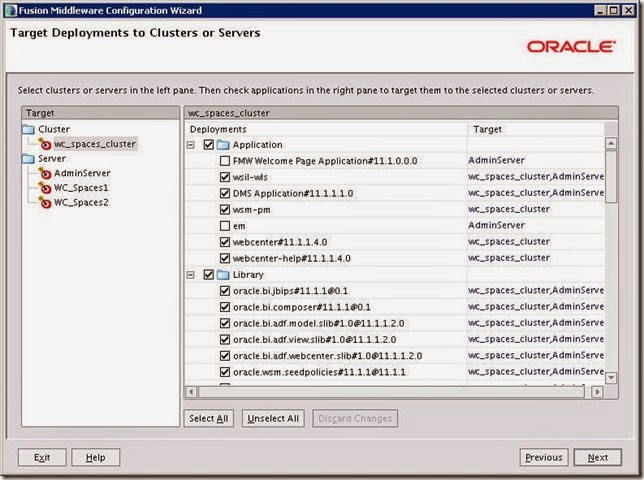Click 'oracle.bi.composer#11.1.1@0.1' library name
644x480 pixels.
pos(302,307)
